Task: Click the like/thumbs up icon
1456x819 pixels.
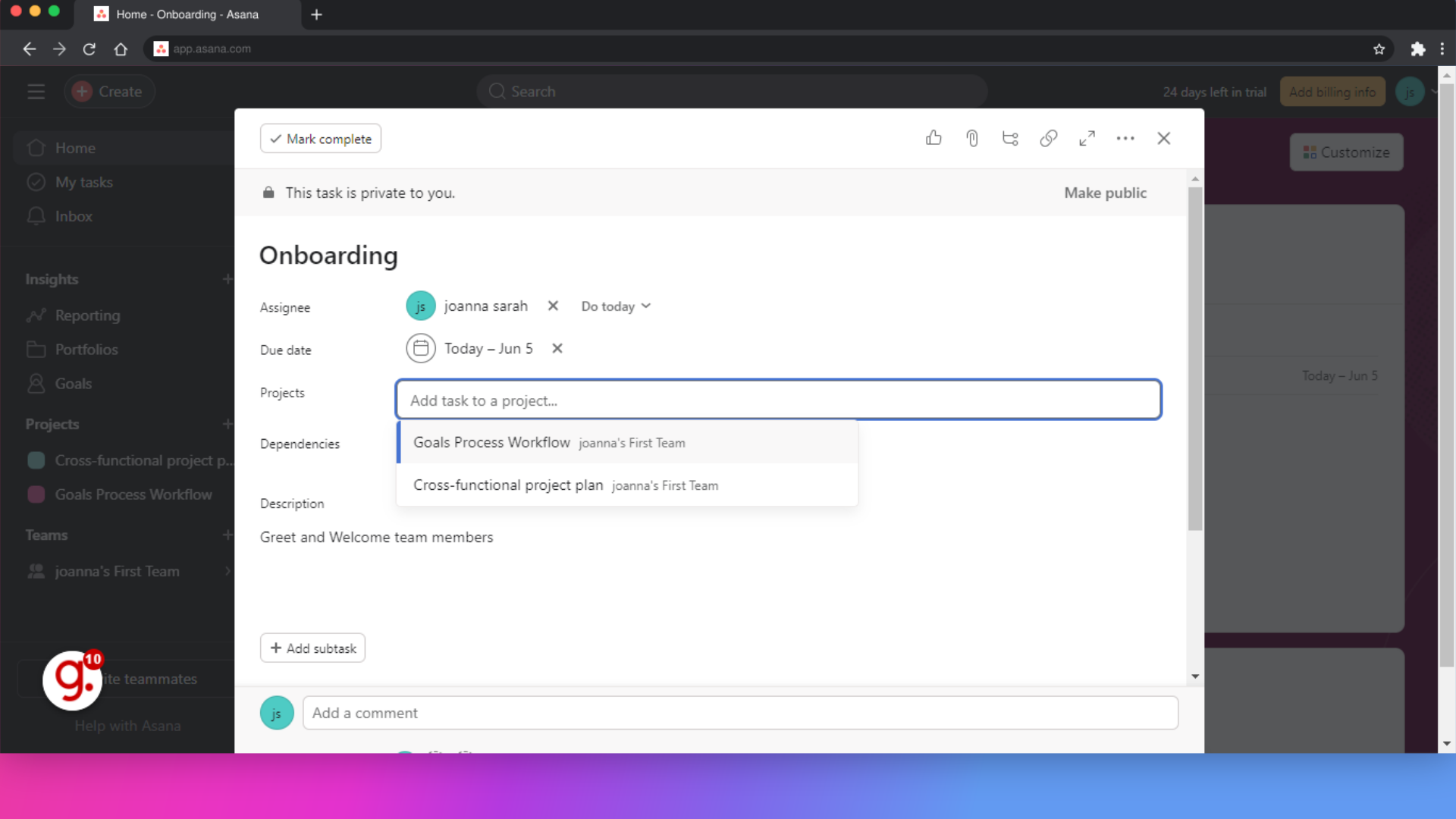Action: (934, 138)
